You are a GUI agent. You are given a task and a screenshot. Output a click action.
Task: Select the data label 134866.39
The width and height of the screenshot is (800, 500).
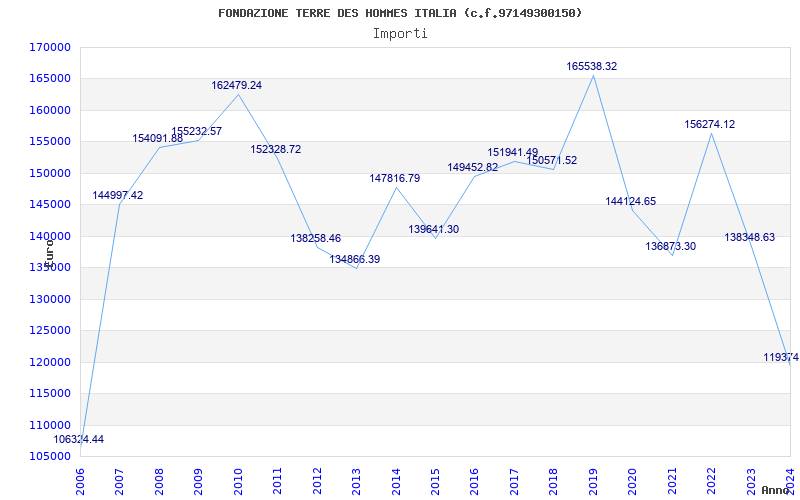355,260
